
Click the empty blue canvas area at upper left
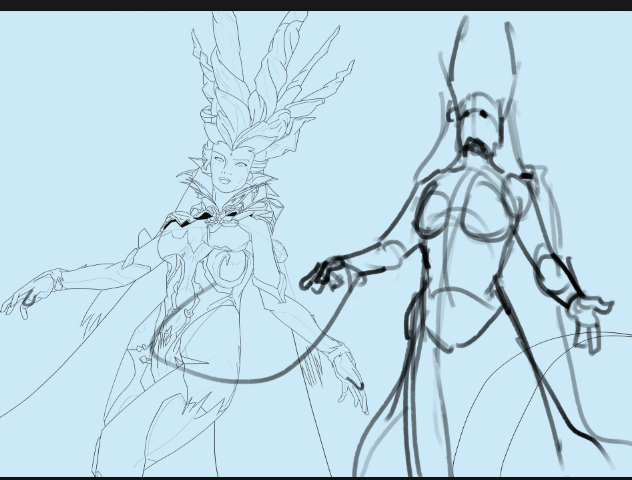click(x=80, y=100)
